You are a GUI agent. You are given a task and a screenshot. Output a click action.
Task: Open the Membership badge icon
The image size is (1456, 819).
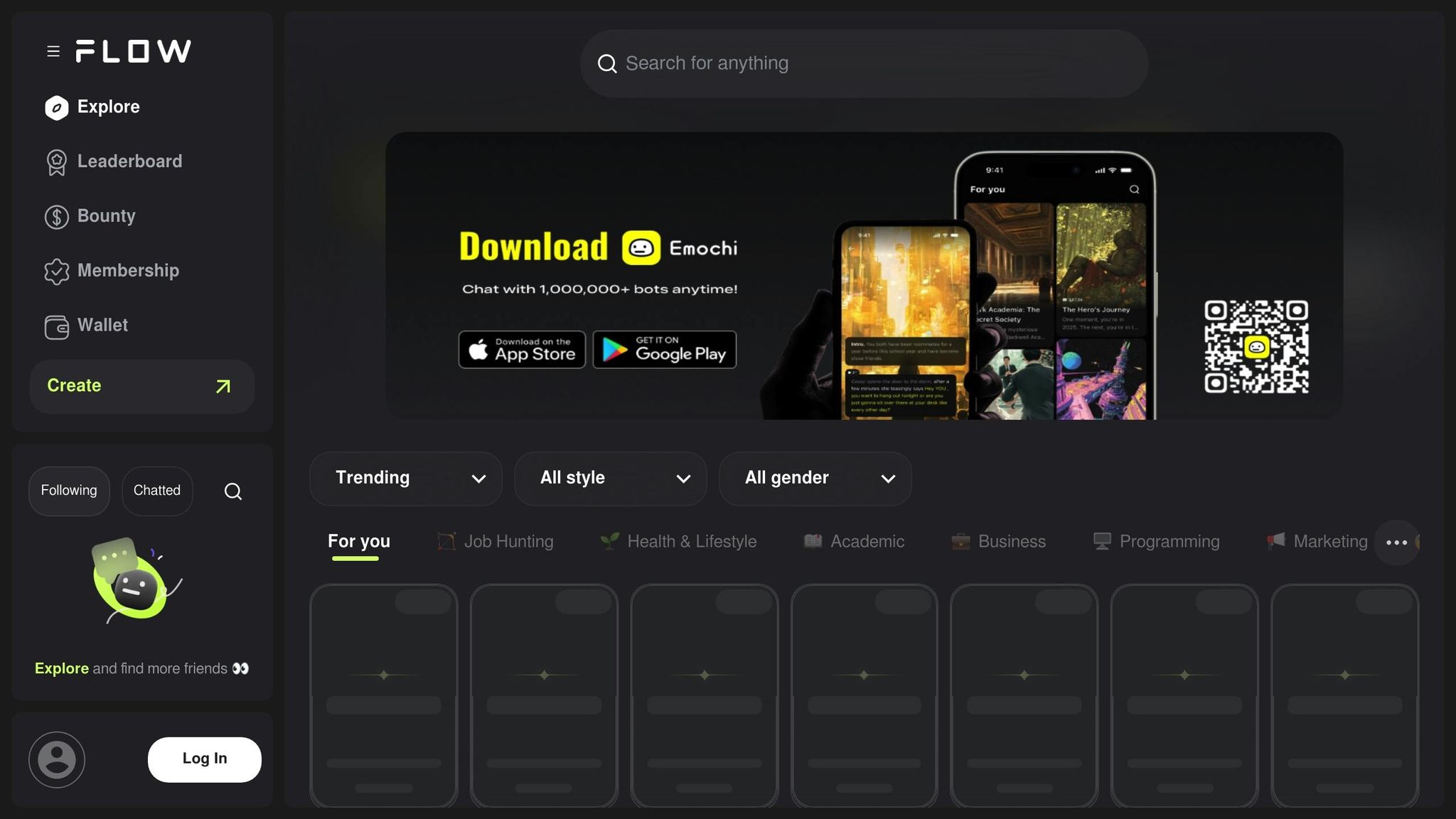pos(57,271)
